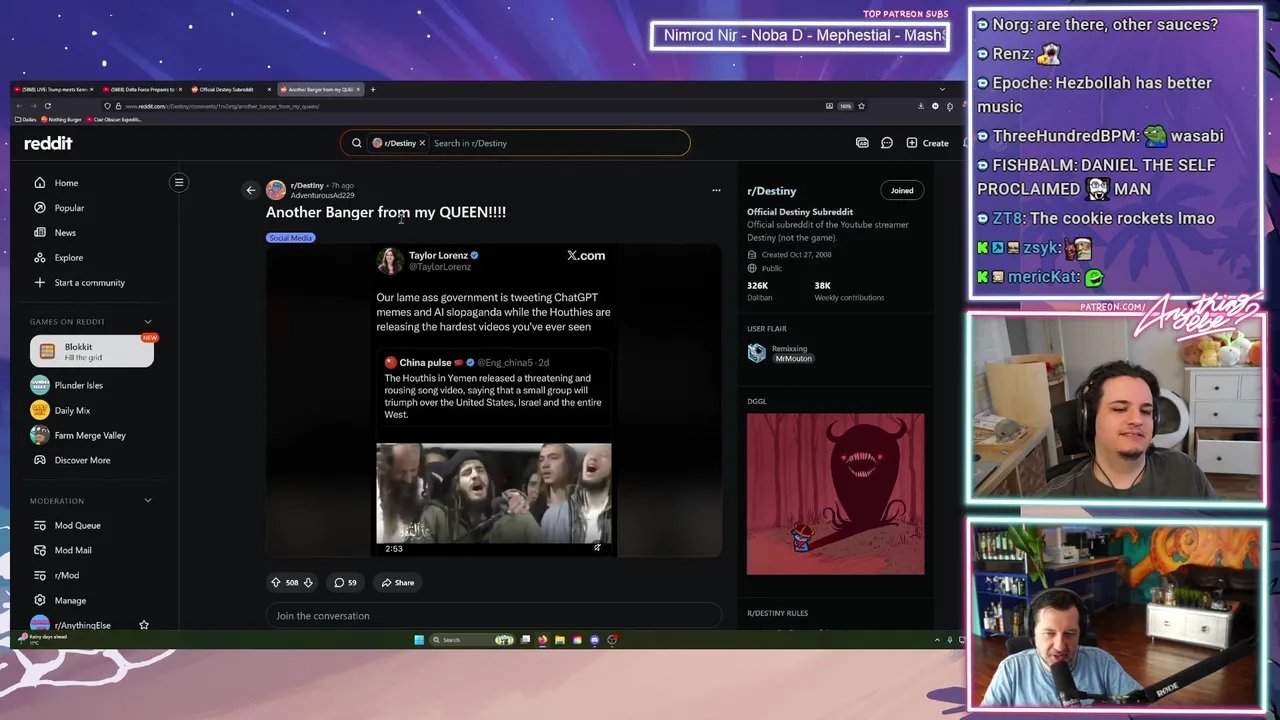Select the MrMouton user flair
The width and height of the screenshot is (1280, 720).
[793, 358]
